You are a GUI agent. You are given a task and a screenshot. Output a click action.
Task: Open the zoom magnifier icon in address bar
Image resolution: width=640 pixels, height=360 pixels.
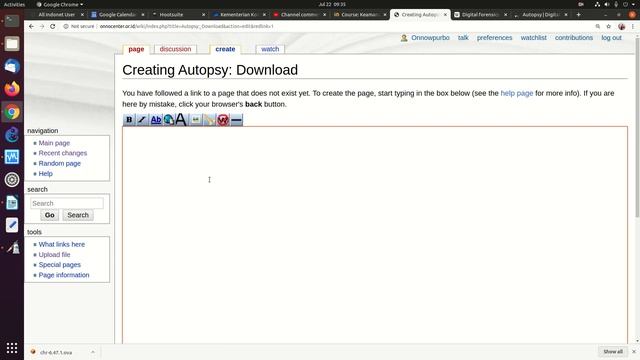[x=598, y=26]
